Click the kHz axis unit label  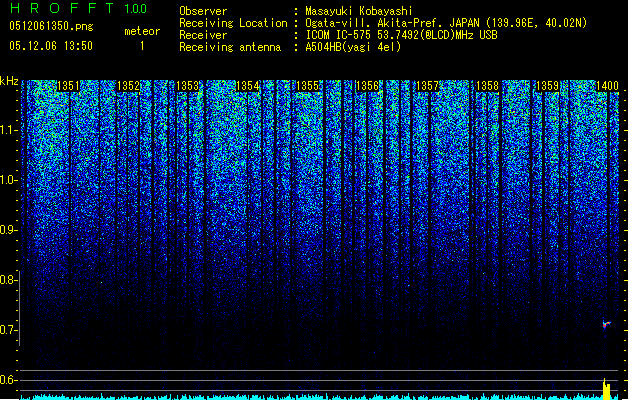9,81
